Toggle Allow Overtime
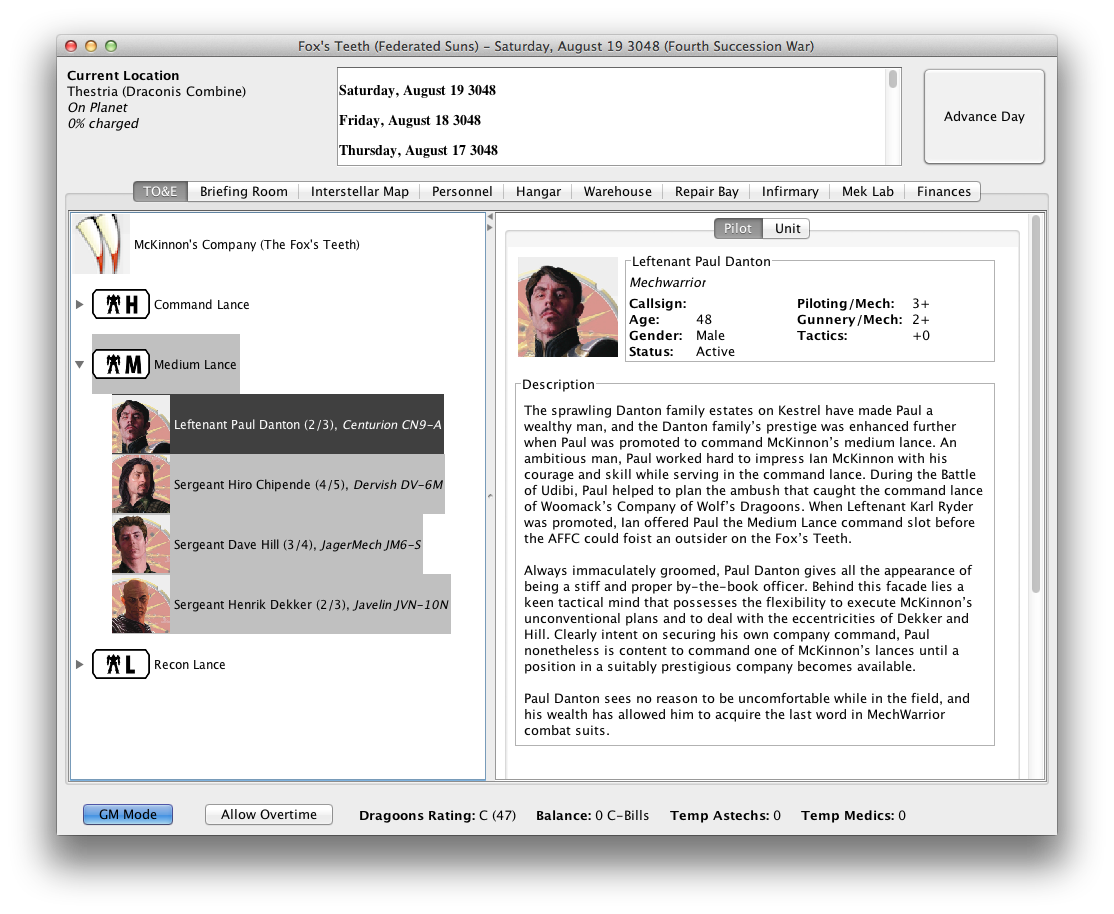Viewport: 1114px width, 914px height. pos(269,814)
